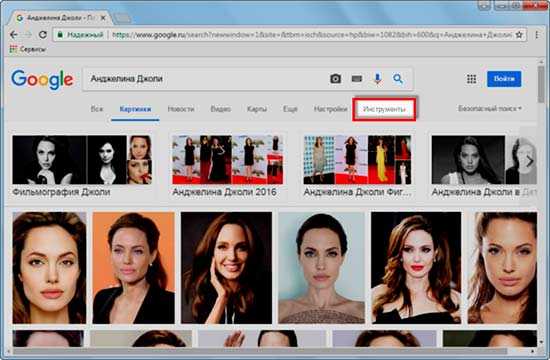Open the red carpet collage above 'Анджелина Джоли 2016'
The height and width of the screenshot is (360, 550).
[227, 160]
